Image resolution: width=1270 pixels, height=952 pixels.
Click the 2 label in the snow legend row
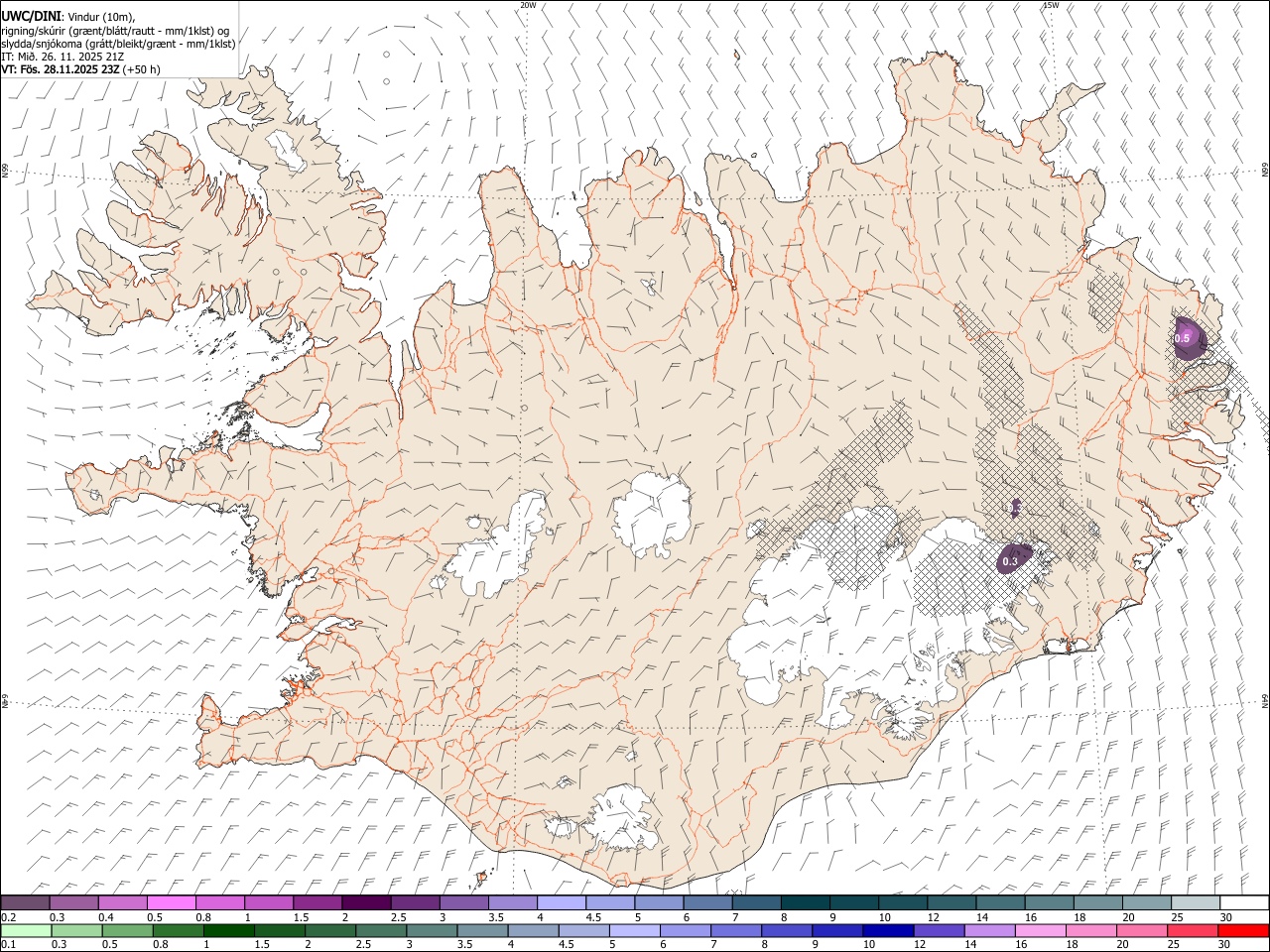click(344, 917)
